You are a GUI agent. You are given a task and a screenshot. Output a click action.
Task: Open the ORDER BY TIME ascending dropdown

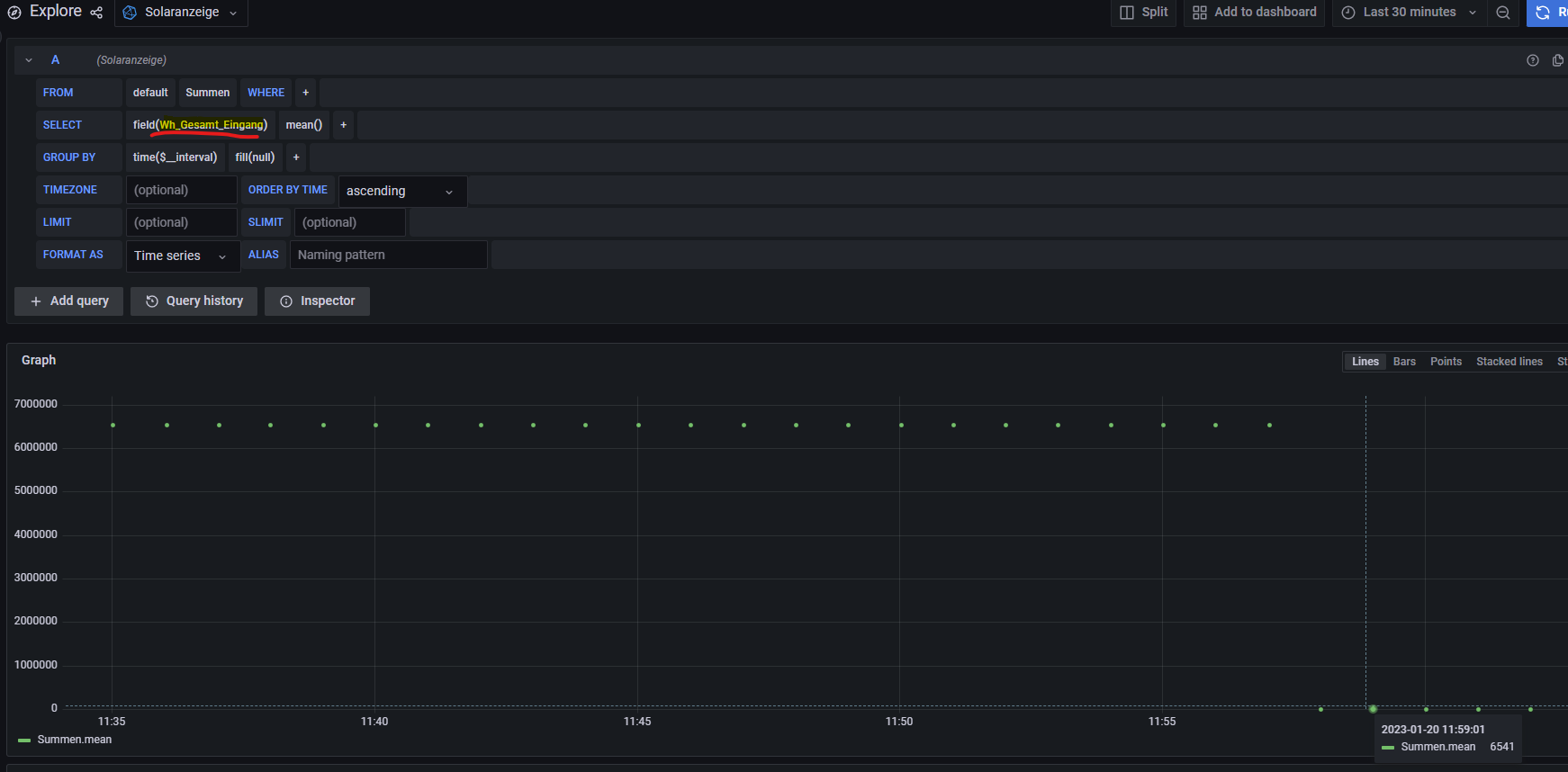[401, 191]
